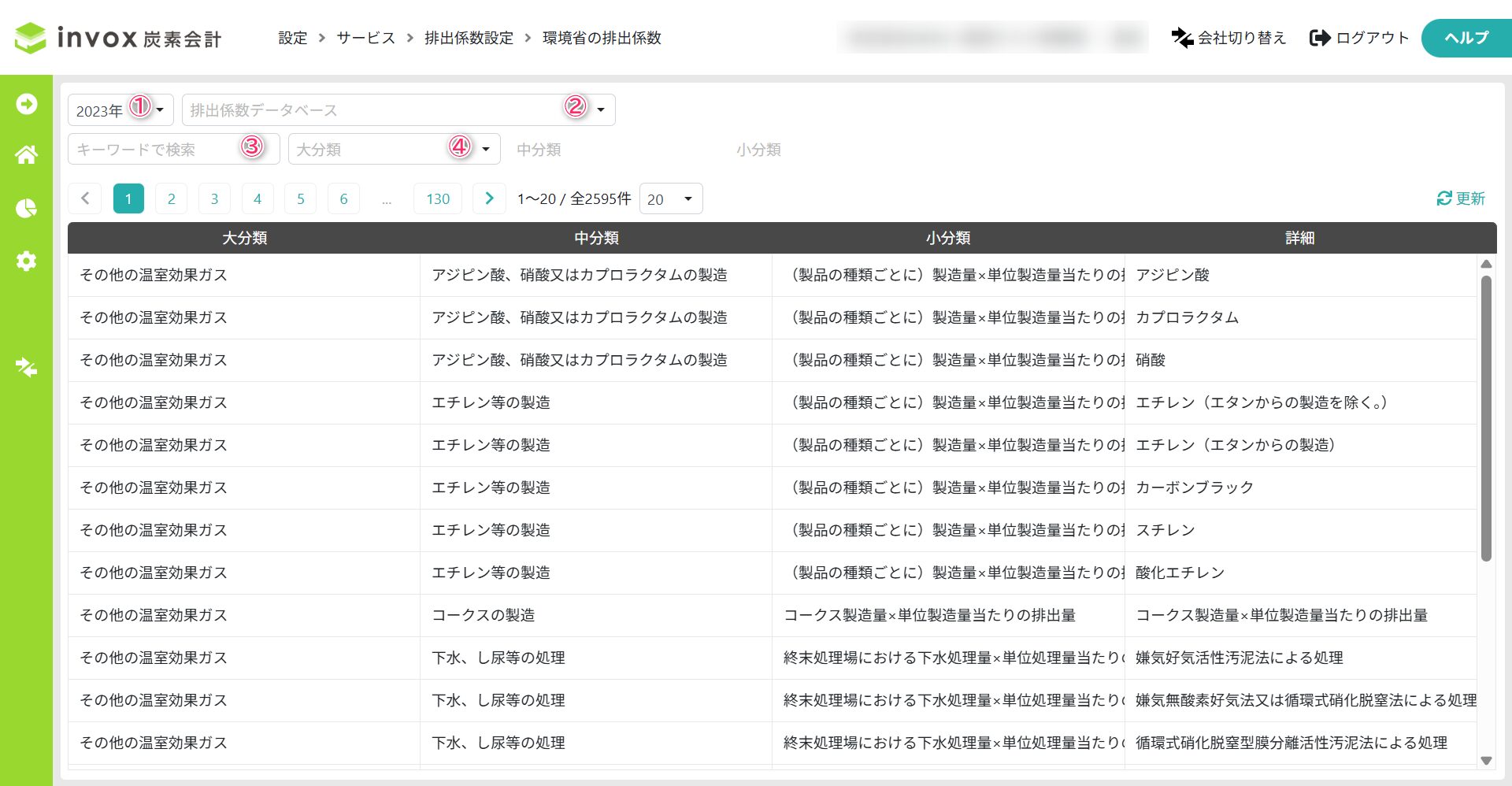Image resolution: width=1512 pixels, height=786 pixels.
Task: Select page 6 in pagination
Action: (x=343, y=198)
